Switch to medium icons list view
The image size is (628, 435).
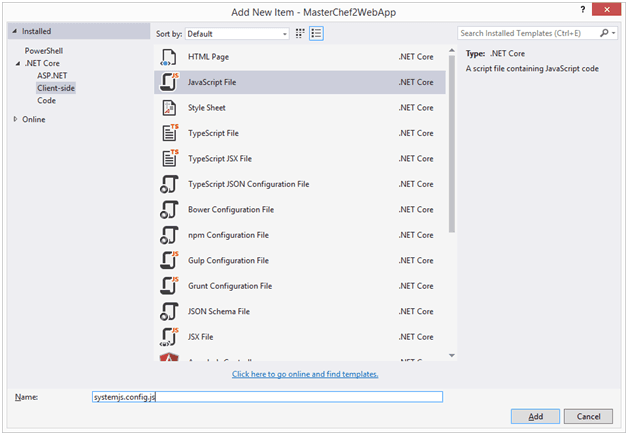pos(316,34)
